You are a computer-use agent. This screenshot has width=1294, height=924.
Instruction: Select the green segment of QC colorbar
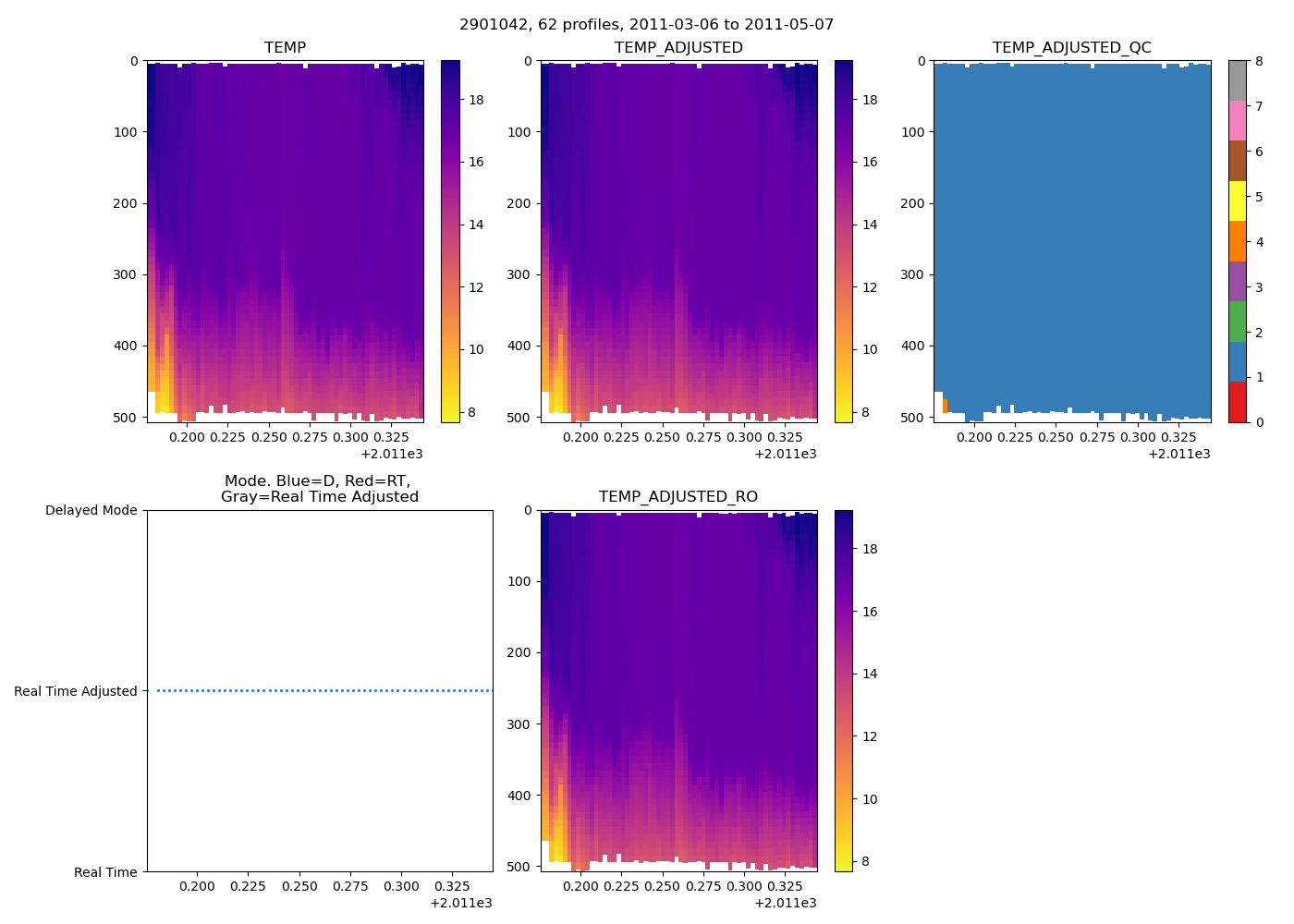(x=1237, y=322)
